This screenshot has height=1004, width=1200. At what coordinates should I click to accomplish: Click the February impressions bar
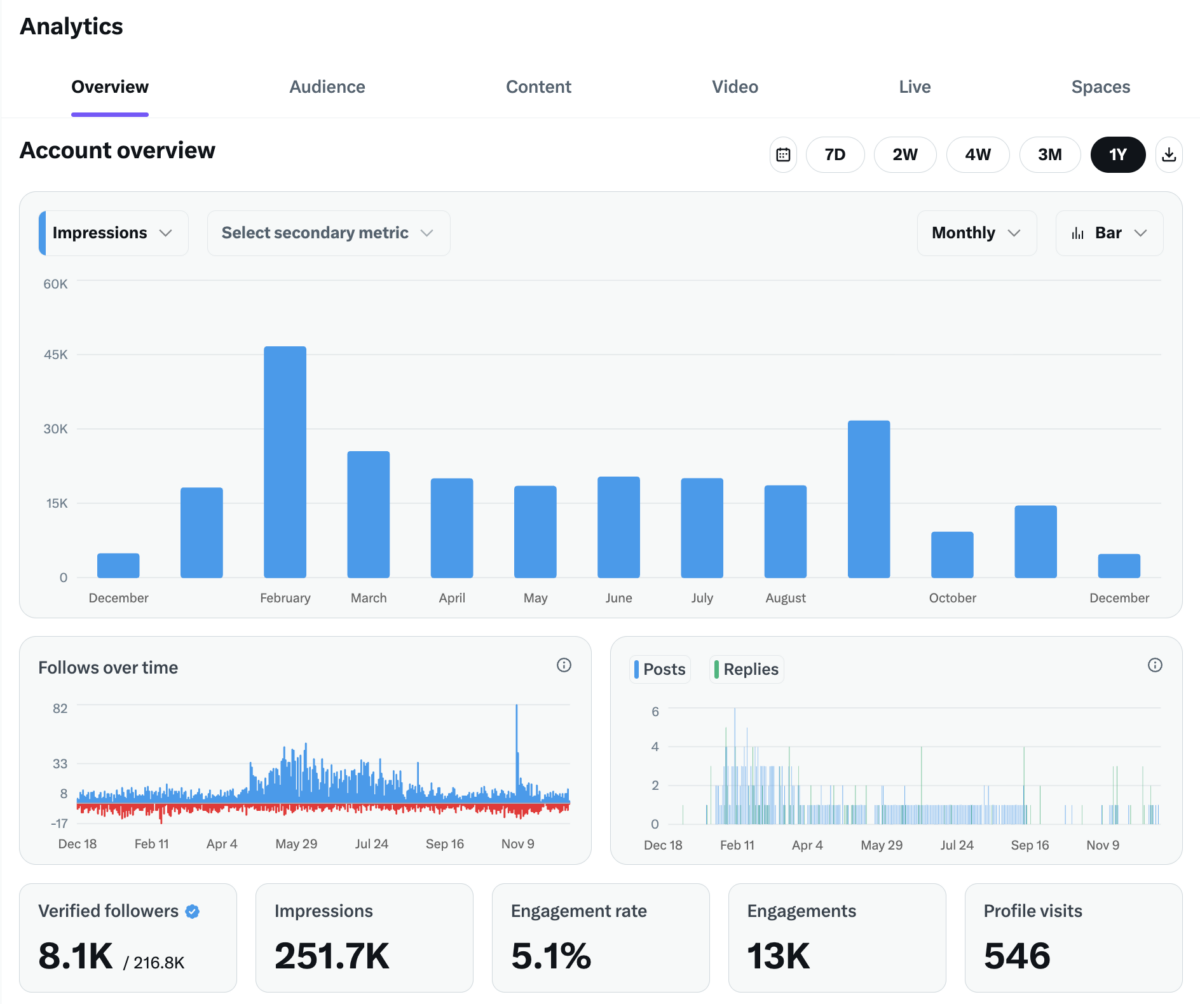pos(285,460)
